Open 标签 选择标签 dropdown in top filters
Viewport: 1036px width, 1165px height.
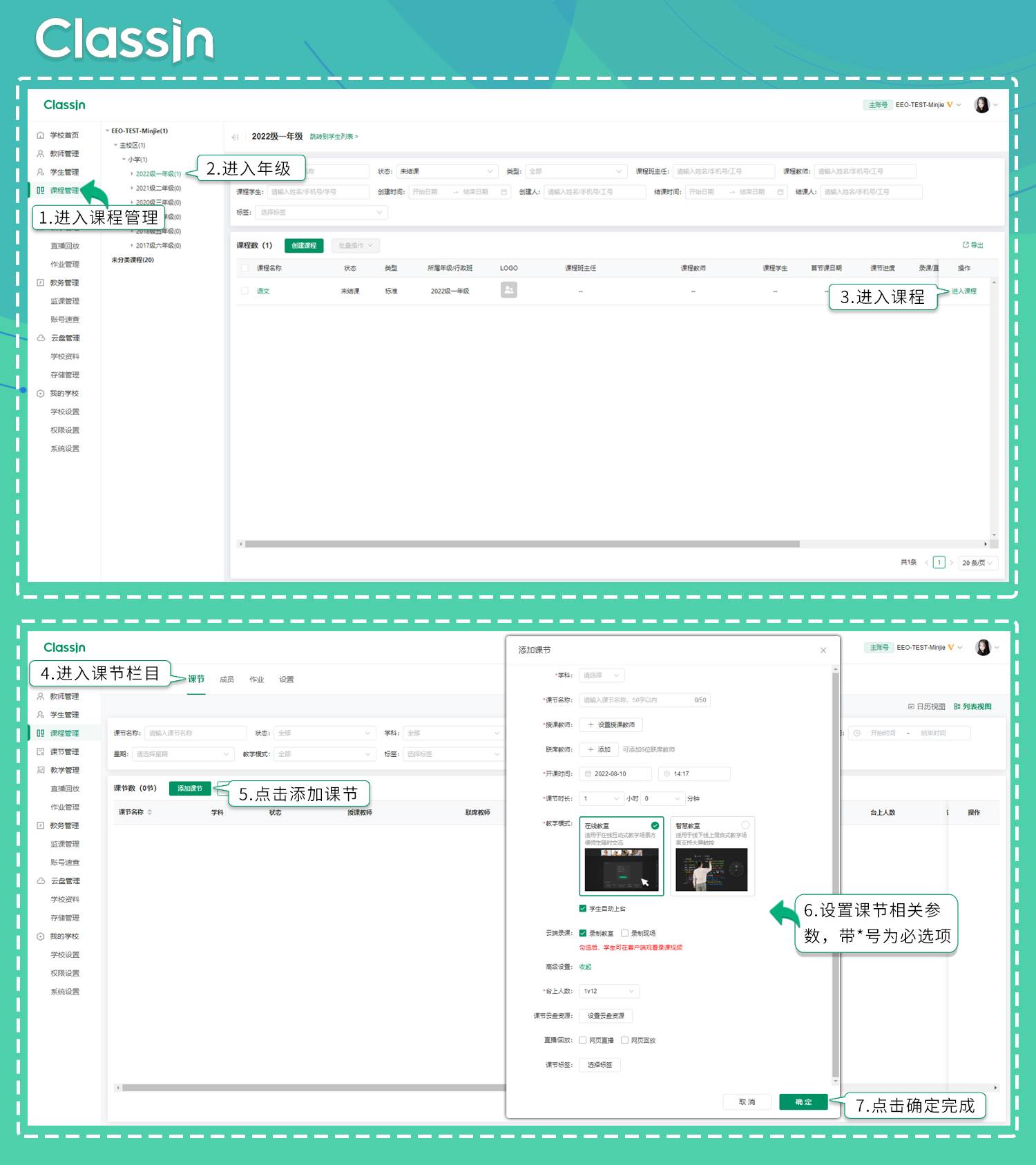click(x=321, y=213)
